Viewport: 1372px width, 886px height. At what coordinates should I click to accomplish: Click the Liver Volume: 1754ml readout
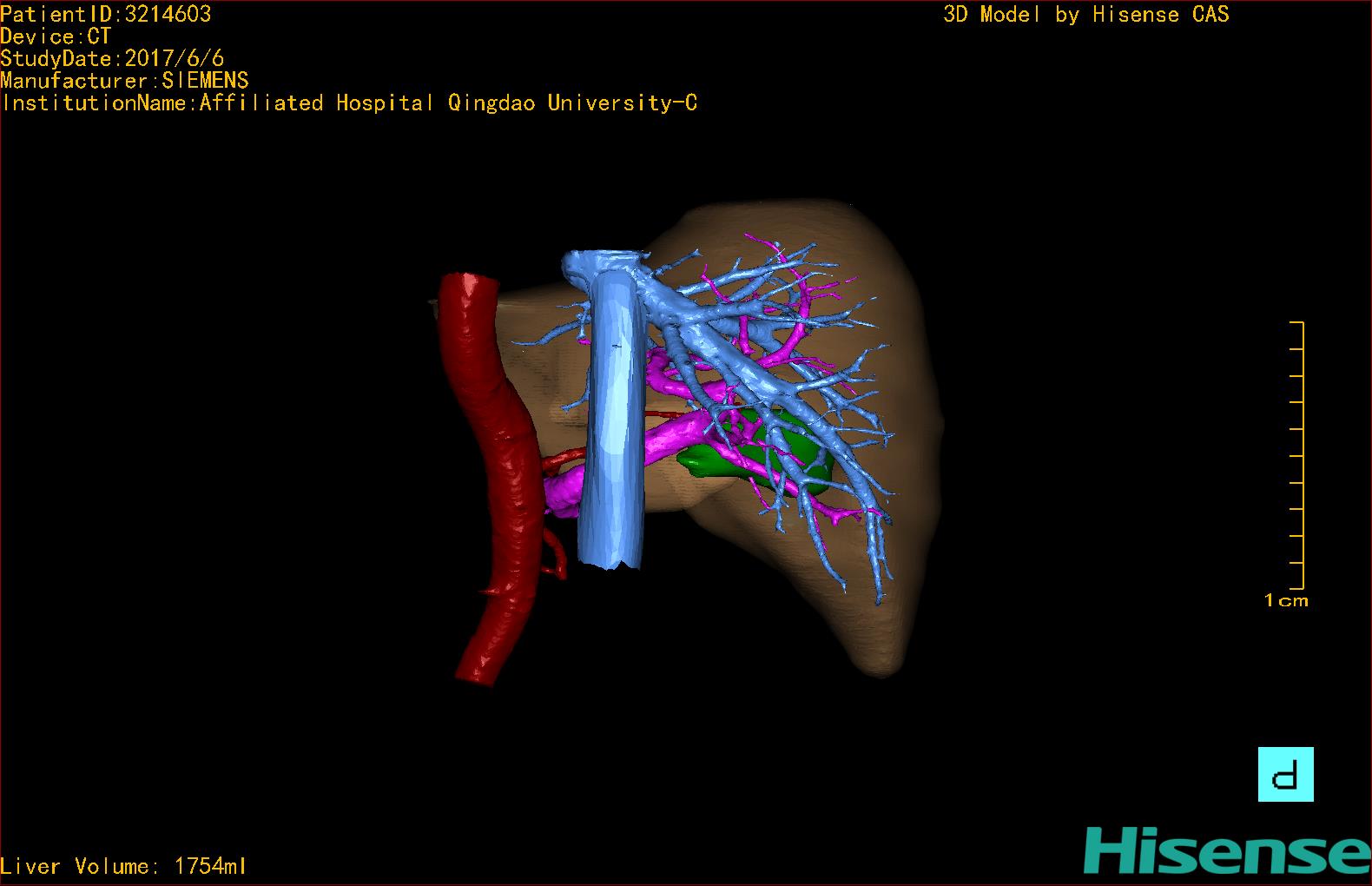point(123,866)
